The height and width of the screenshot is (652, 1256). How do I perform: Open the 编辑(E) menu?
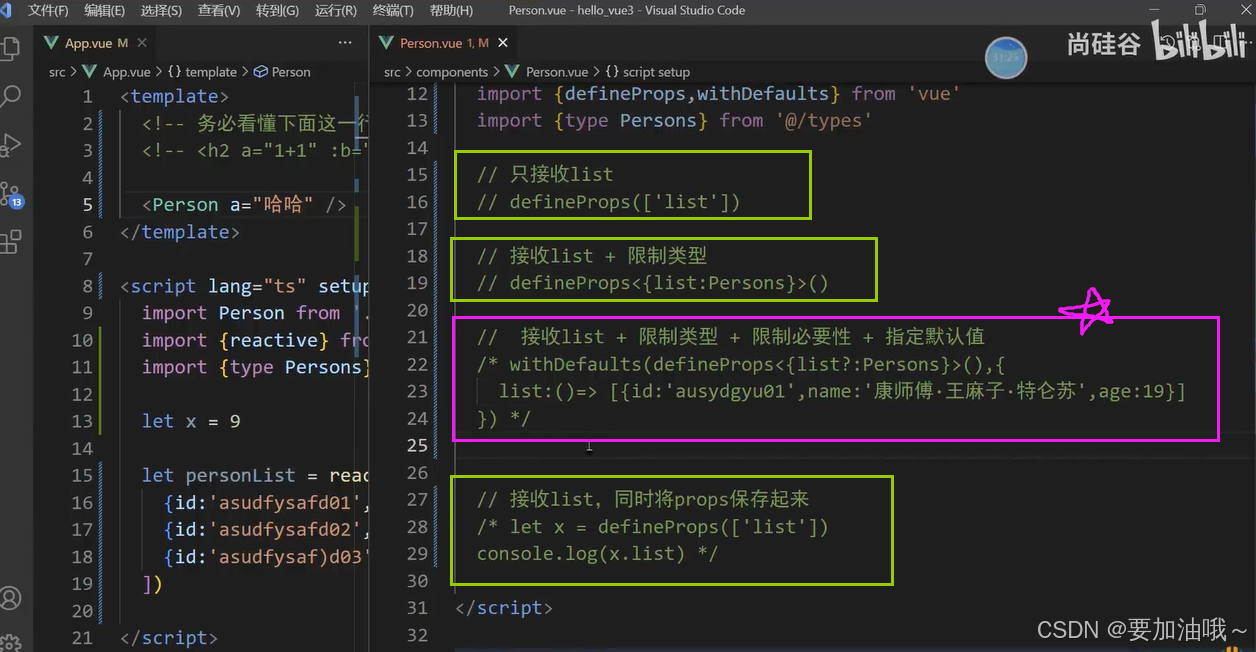pyautogui.click(x=105, y=10)
